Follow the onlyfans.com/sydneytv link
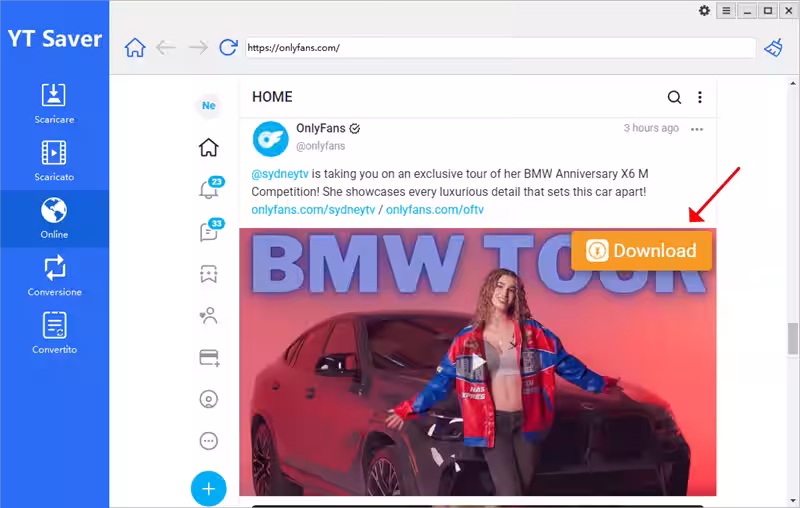 click(313, 210)
